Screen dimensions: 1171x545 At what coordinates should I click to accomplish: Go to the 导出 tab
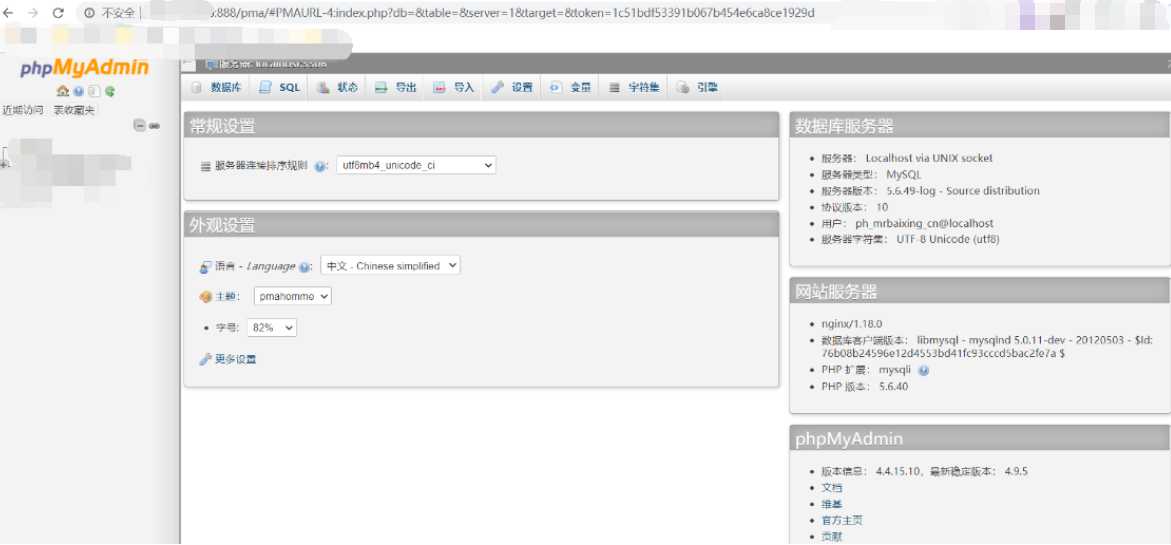[396, 87]
